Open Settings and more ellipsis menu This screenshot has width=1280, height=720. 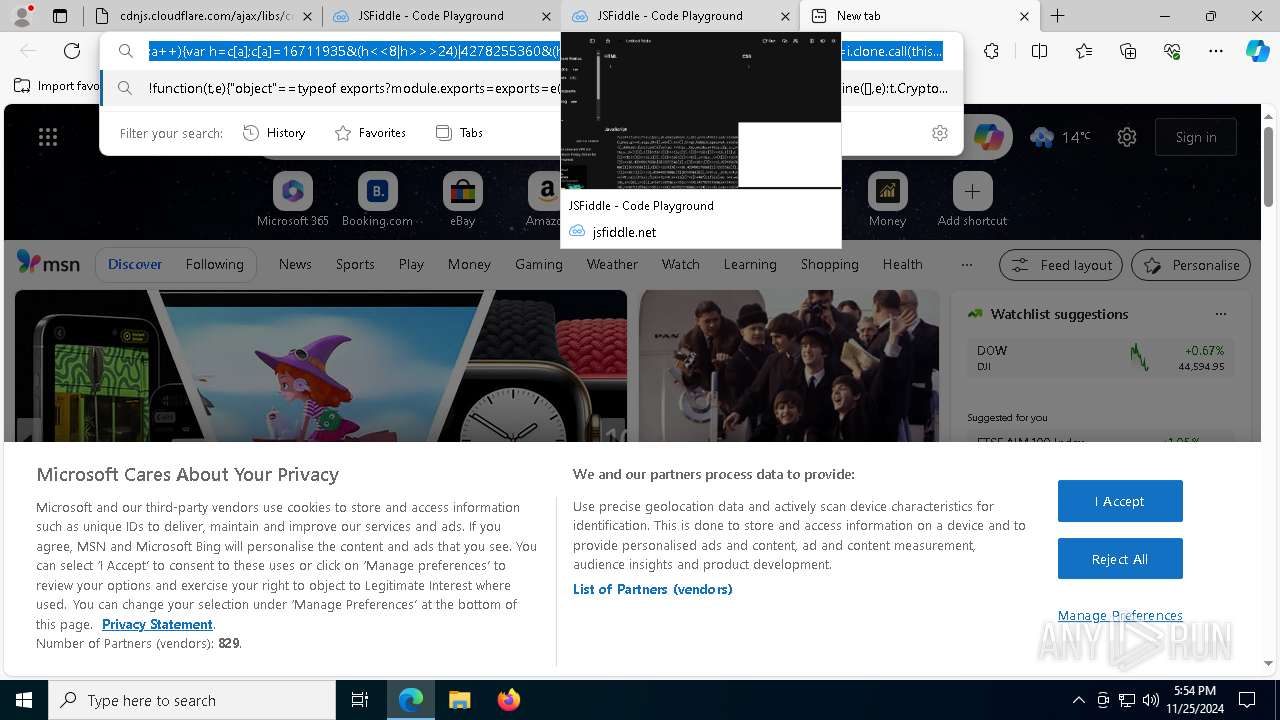pos(1216,51)
